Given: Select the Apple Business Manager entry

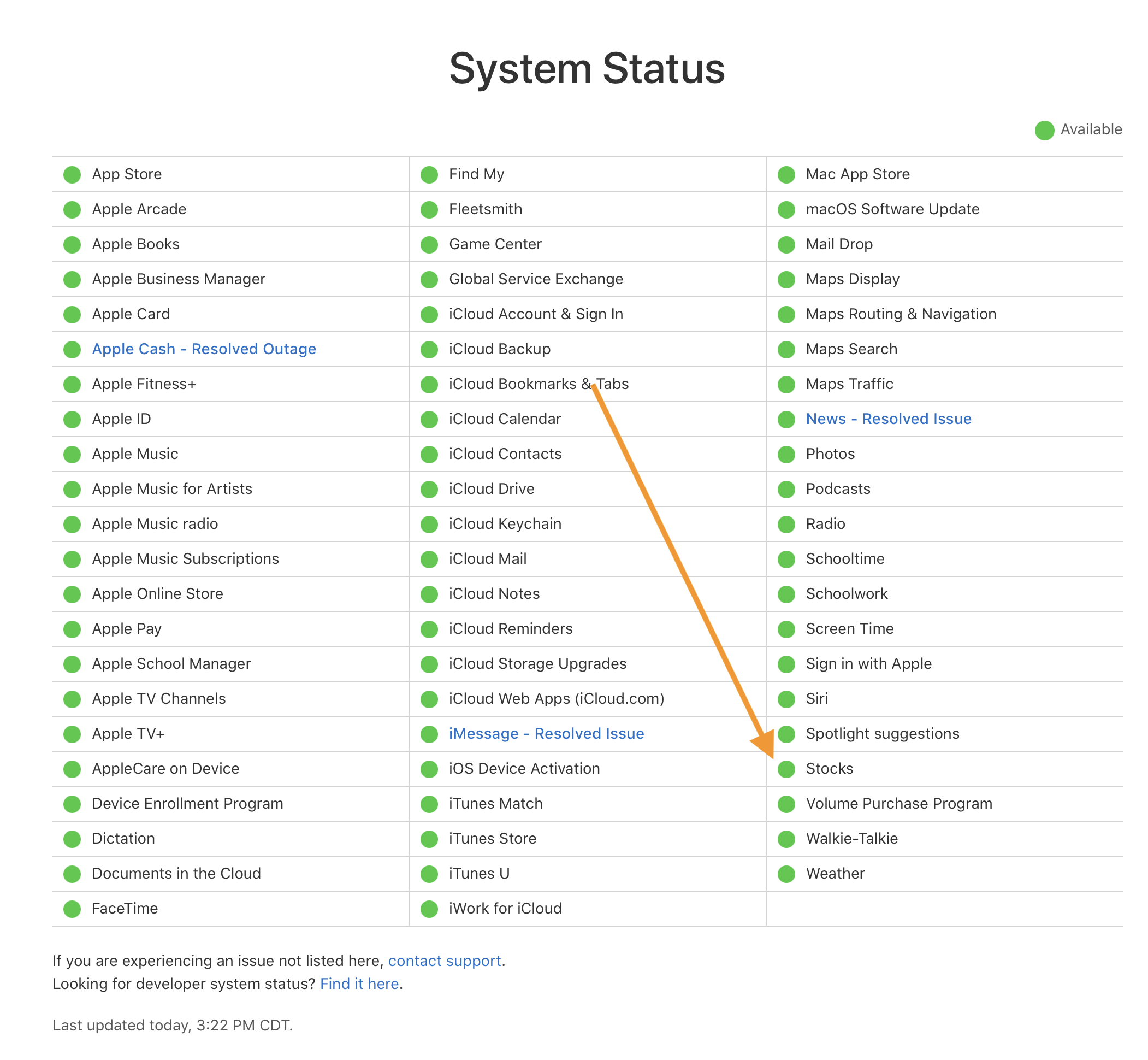Looking at the screenshot, I should click(x=179, y=279).
